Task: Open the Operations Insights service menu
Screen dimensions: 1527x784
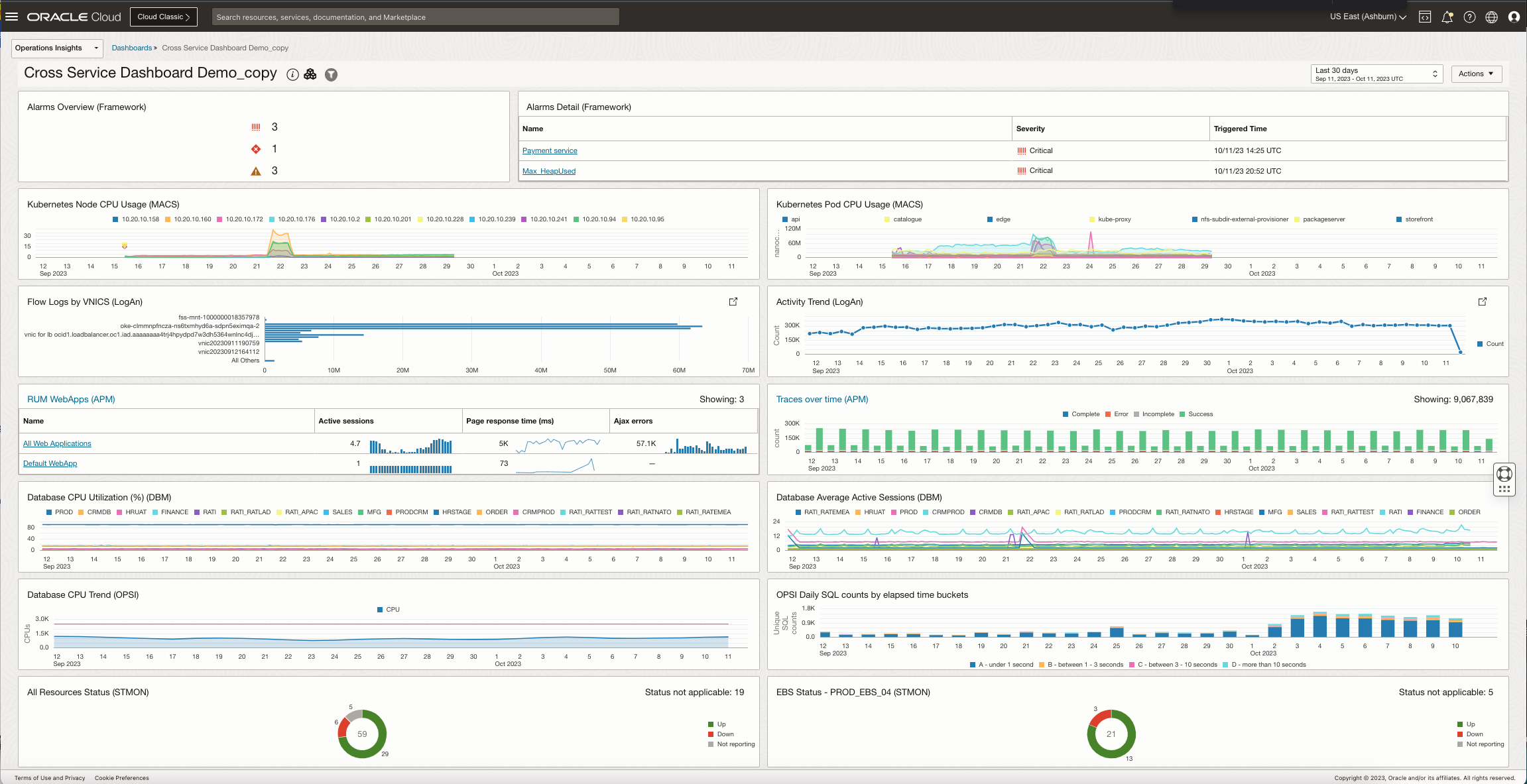Action: pos(57,48)
